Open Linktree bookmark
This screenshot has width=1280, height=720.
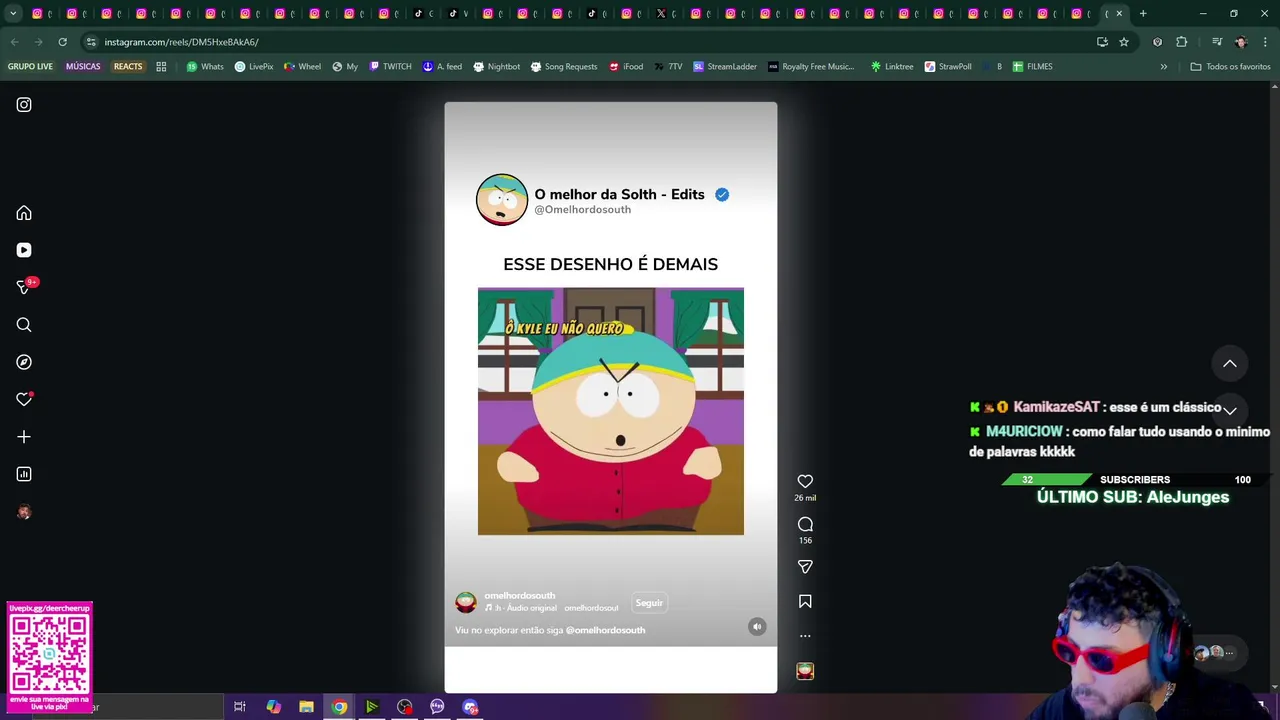[x=892, y=67]
